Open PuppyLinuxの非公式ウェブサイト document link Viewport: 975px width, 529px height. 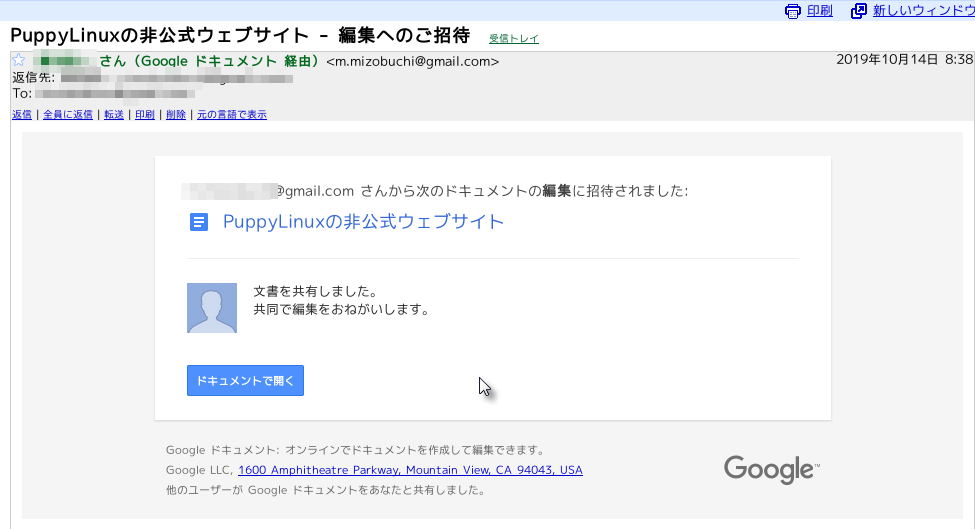(363, 222)
